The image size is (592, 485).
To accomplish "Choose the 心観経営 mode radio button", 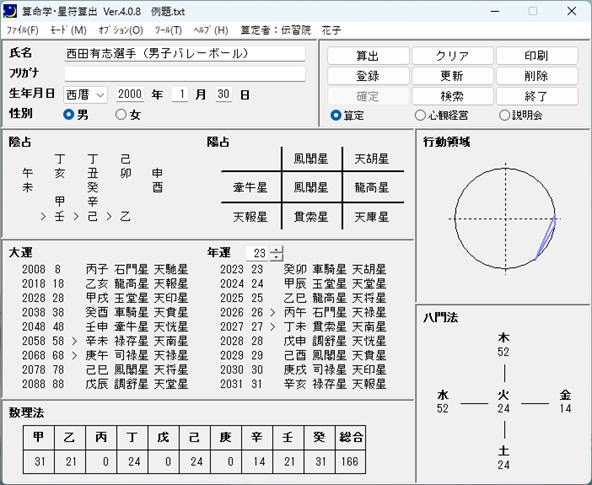I will [x=420, y=115].
